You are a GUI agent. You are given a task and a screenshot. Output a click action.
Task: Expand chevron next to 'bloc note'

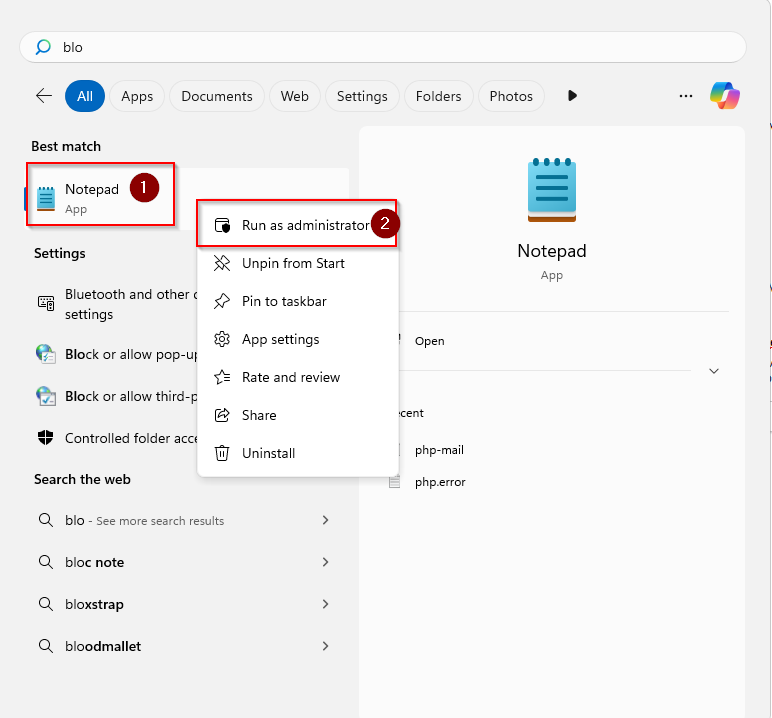325,562
